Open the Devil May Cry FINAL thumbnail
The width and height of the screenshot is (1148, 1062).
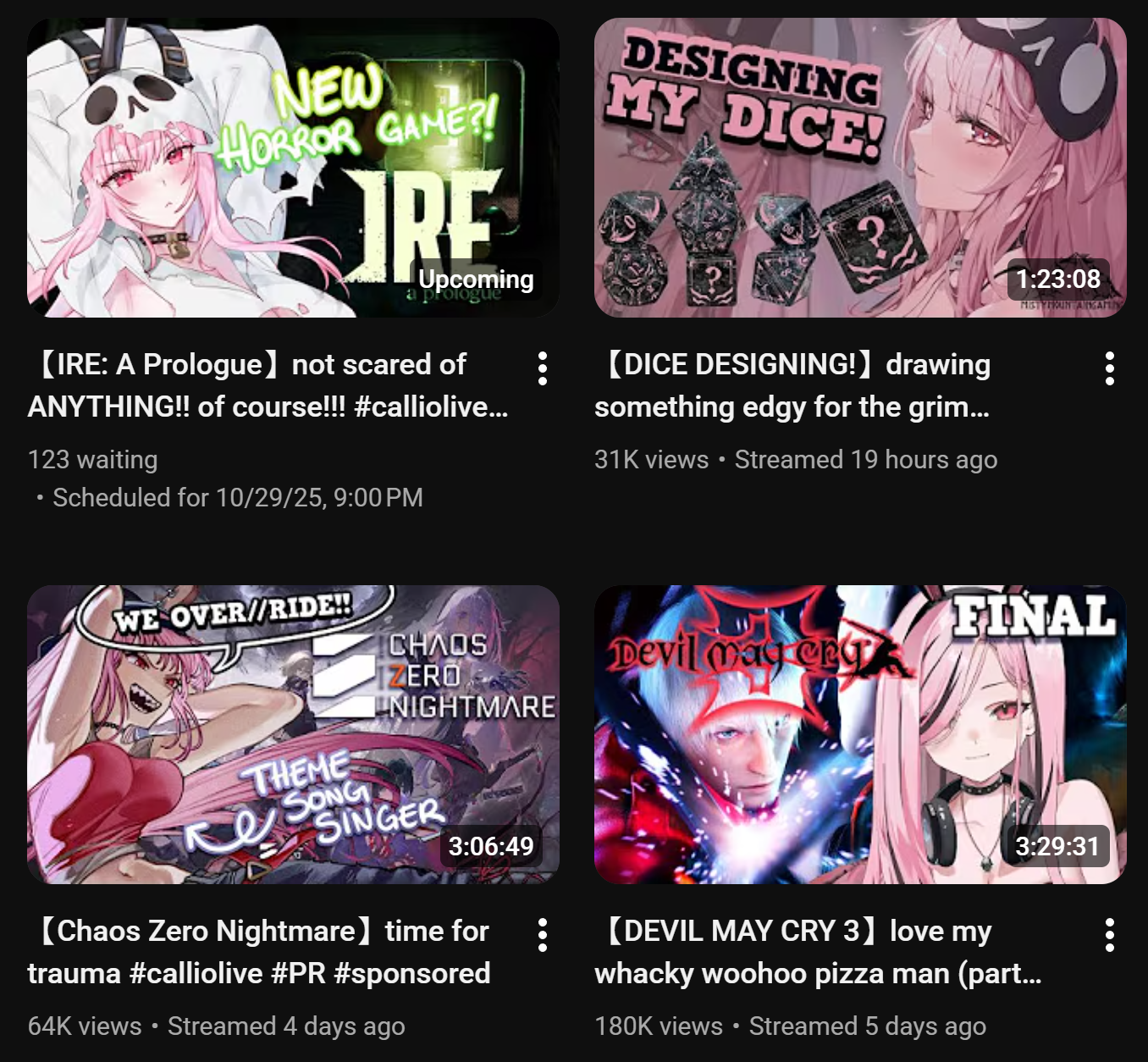[860, 734]
